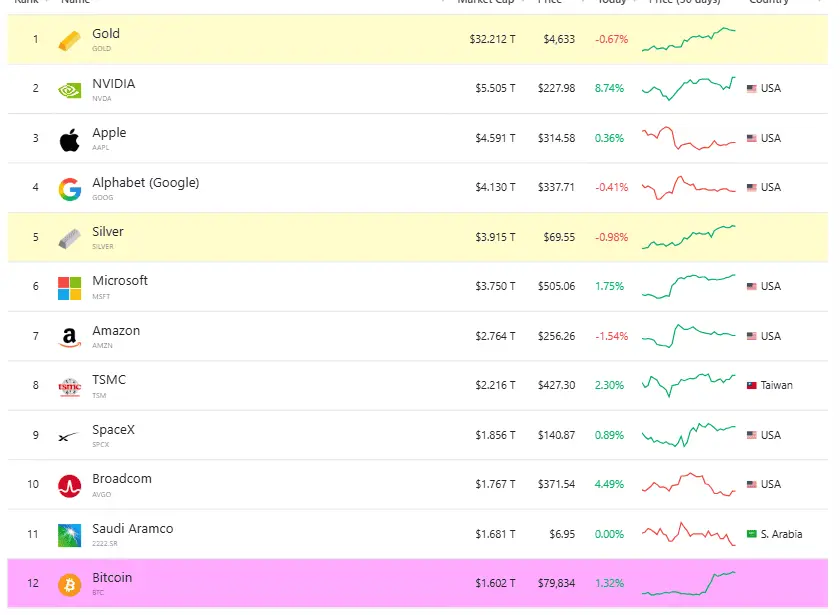The image size is (840, 615).
Task: Click the SpaceX logo icon
Action: click(69, 437)
